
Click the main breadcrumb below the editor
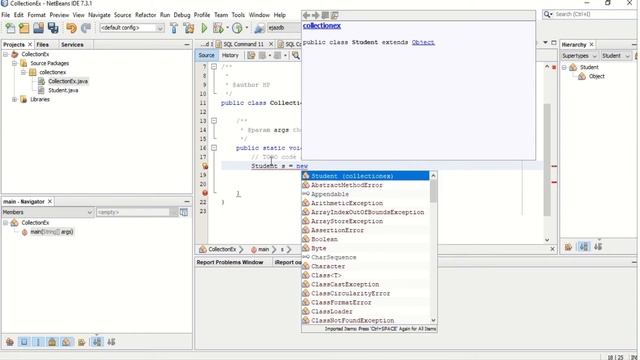coord(263,249)
